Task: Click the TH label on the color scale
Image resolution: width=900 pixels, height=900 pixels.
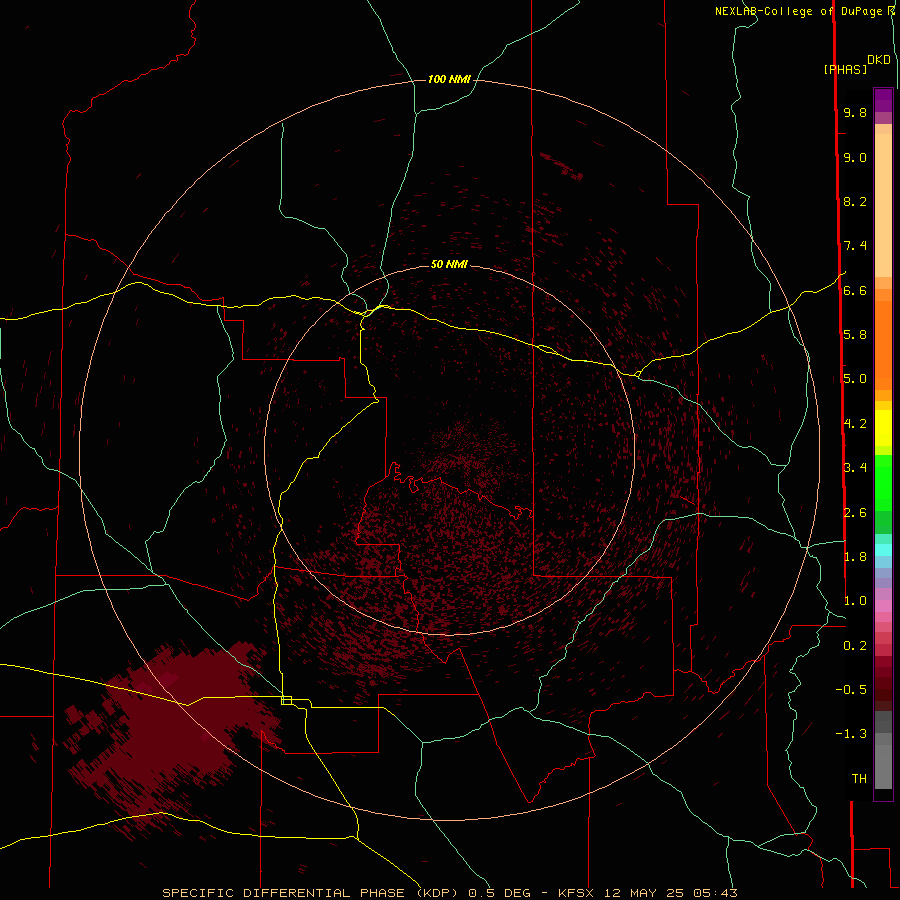Action: [x=859, y=779]
